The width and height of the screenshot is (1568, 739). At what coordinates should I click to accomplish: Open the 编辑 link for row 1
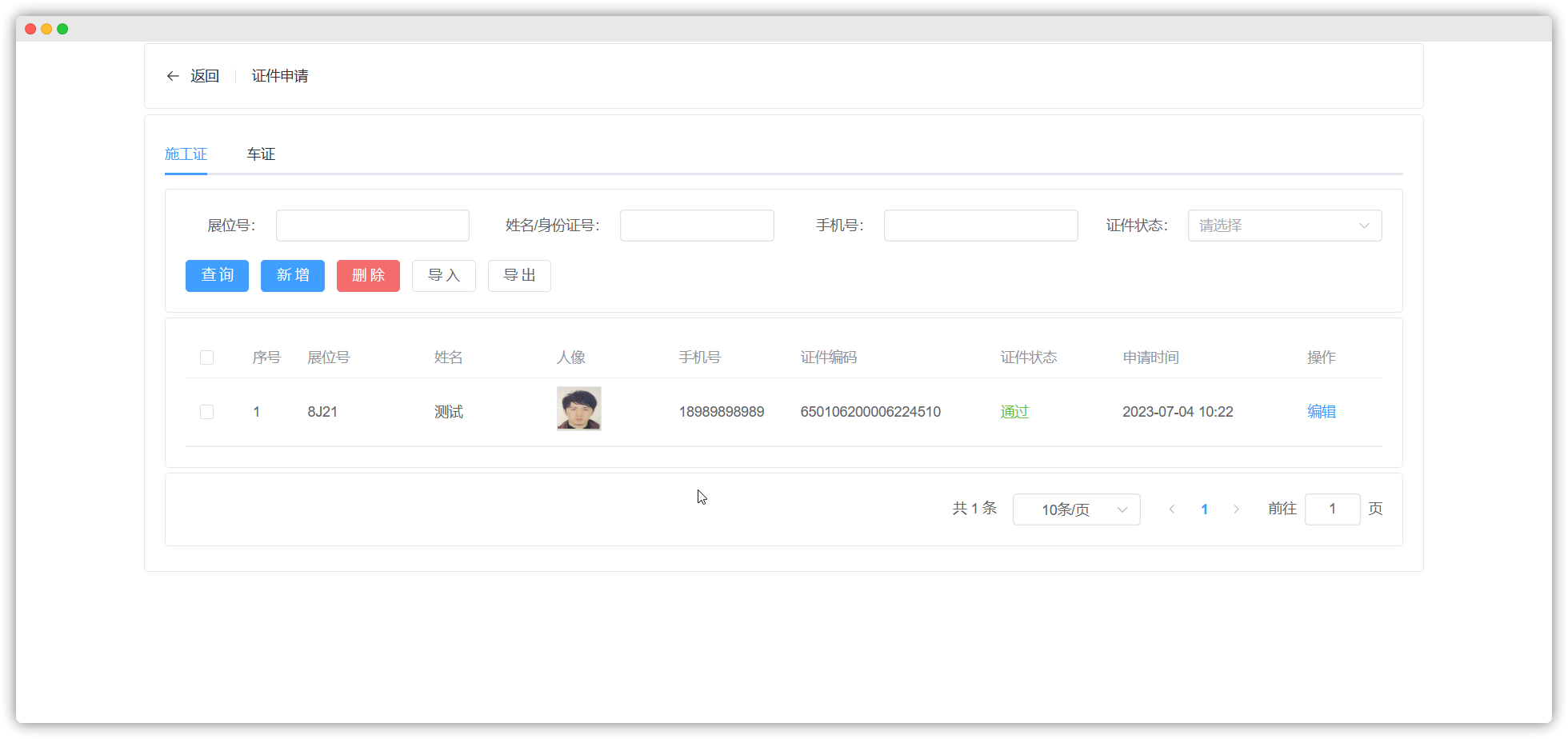click(1322, 412)
